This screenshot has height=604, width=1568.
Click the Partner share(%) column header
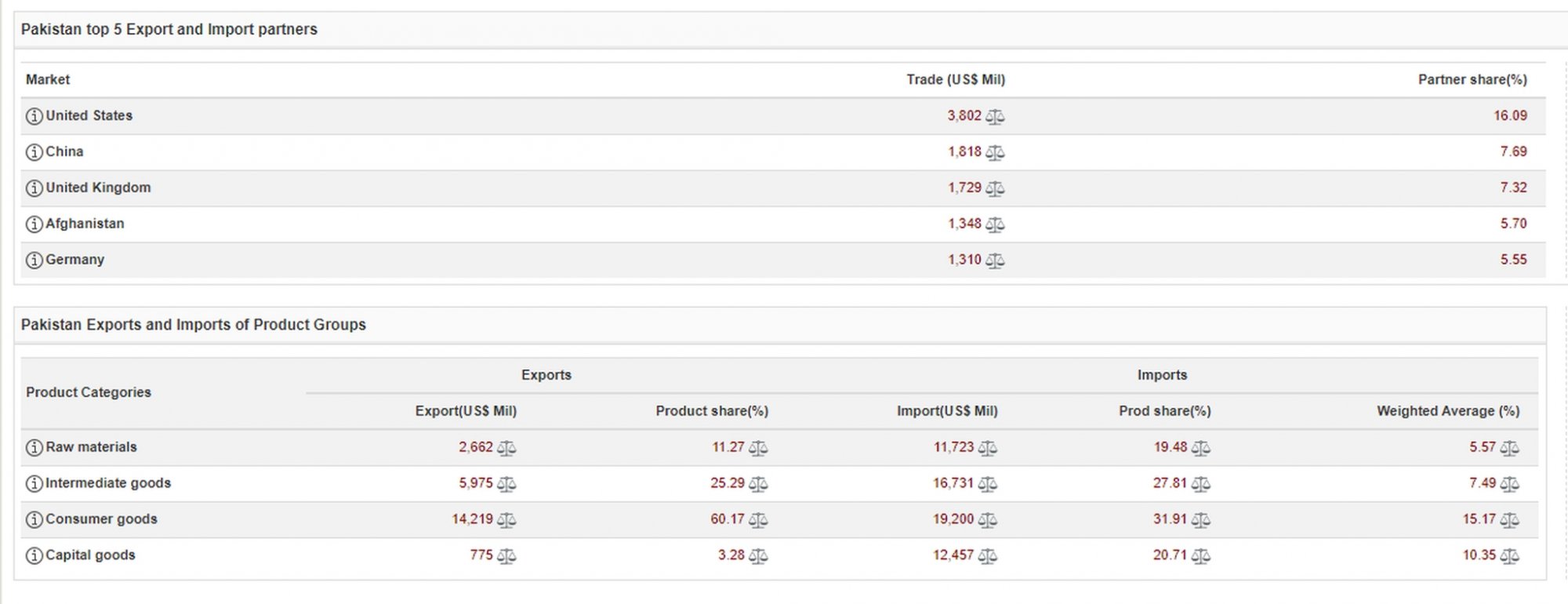coord(1472,79)
